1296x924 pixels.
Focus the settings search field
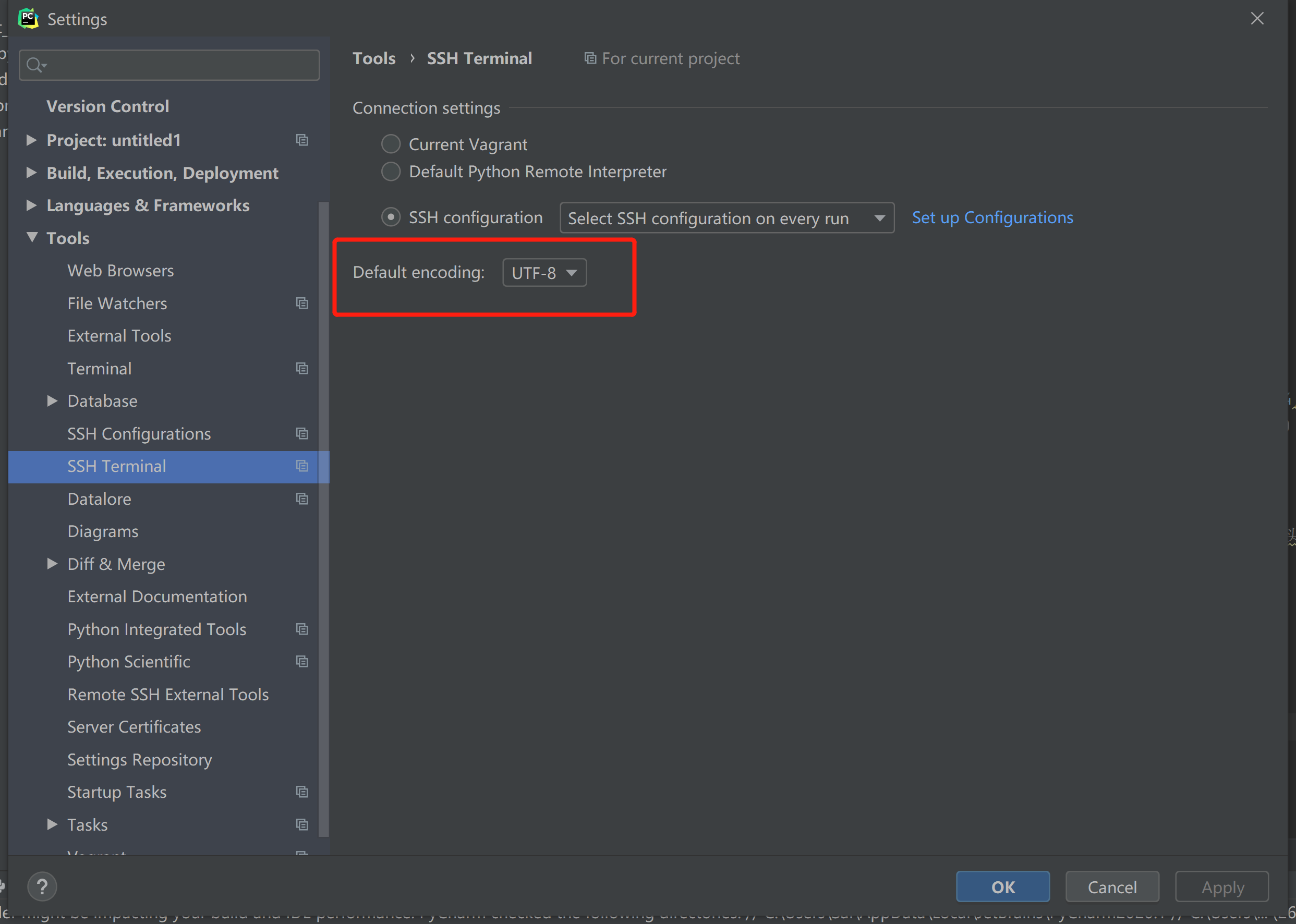tap(169, 65)
